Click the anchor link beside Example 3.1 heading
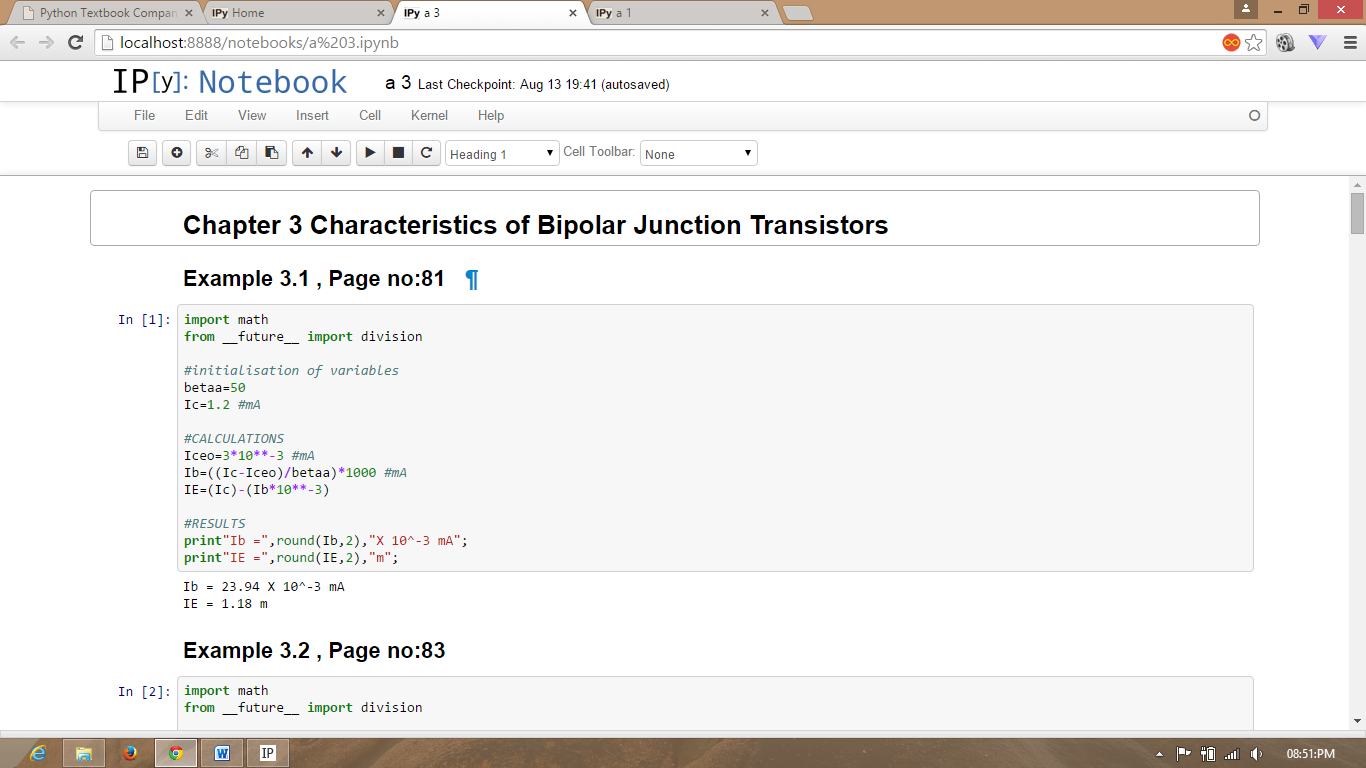 (x=472, y=279)
